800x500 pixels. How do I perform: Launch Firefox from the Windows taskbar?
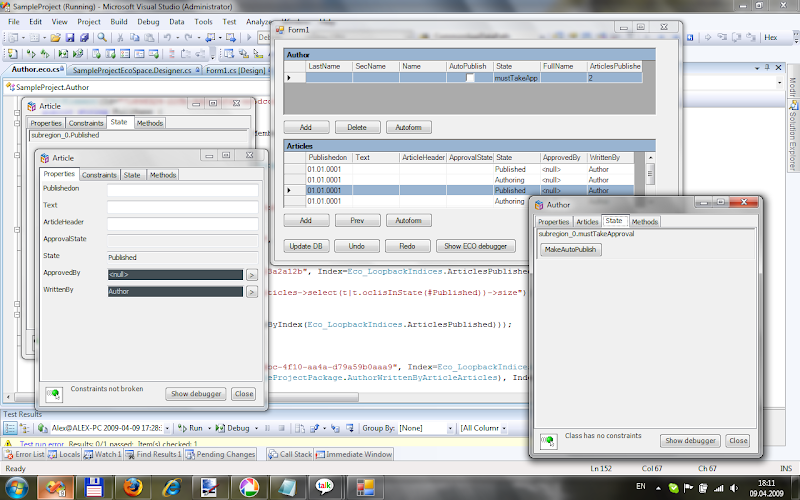(131, 486)
